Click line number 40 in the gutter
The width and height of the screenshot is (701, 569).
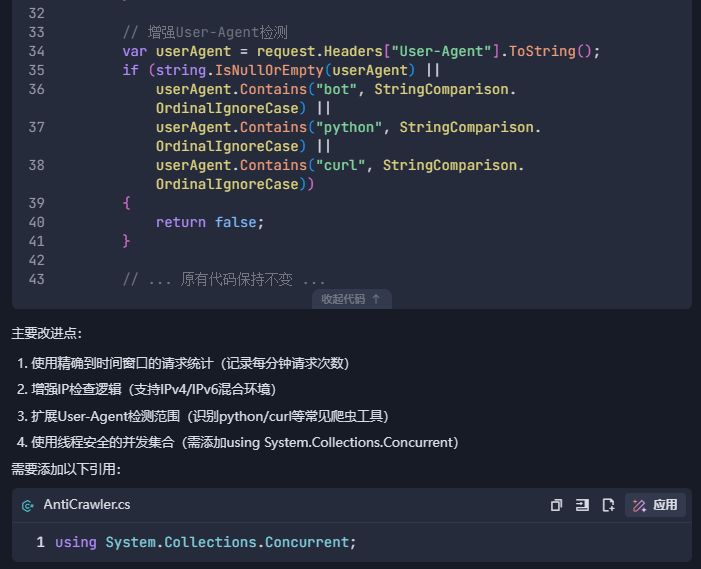point(37,223)
